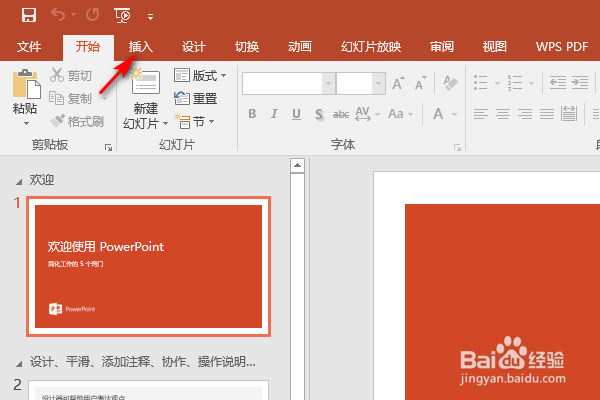Open the 视图 tab
600x400 pixels.
click(494, 47)
